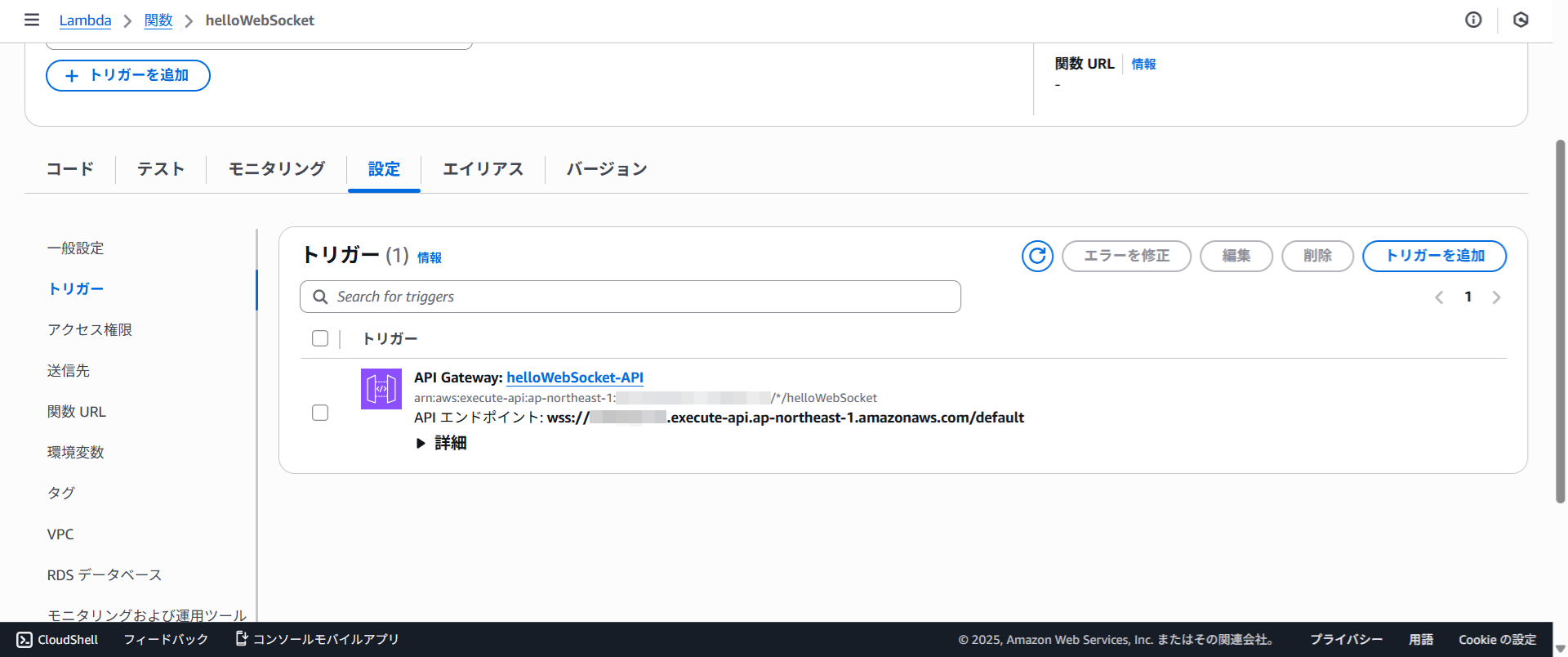This screenshot has height=657, width=1568.
Task: Open the hamburger navigation menu
Action: (x=32, y=20)
